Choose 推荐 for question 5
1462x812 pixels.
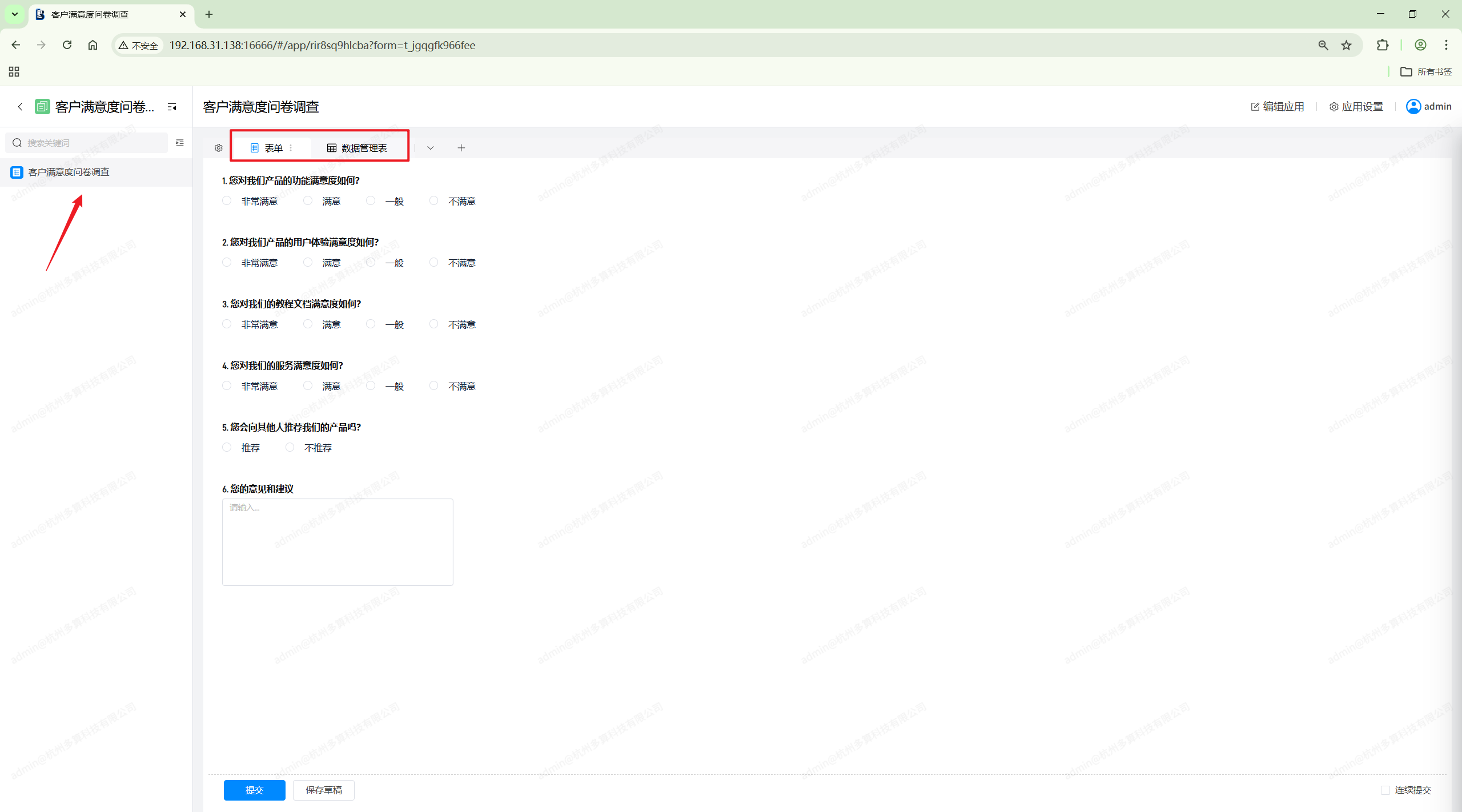click(x=227, y=448)
